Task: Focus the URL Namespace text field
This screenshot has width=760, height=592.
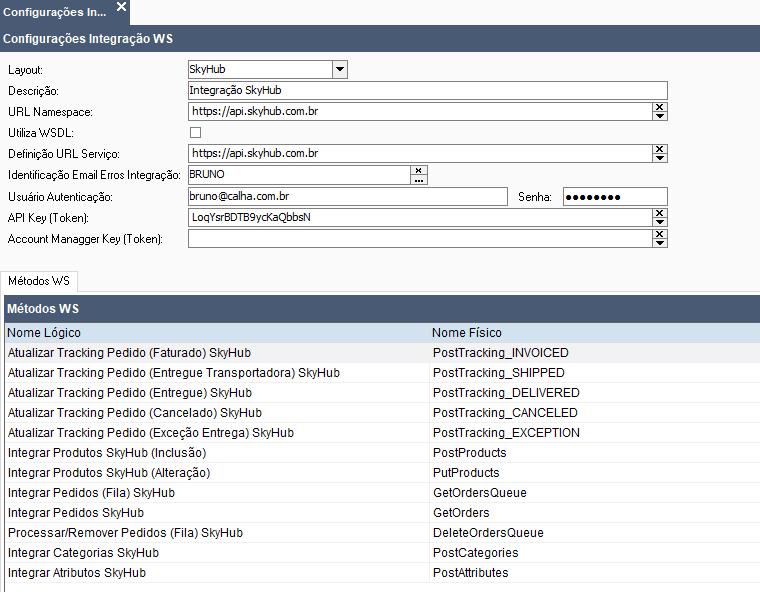Action: coord(420,112)
